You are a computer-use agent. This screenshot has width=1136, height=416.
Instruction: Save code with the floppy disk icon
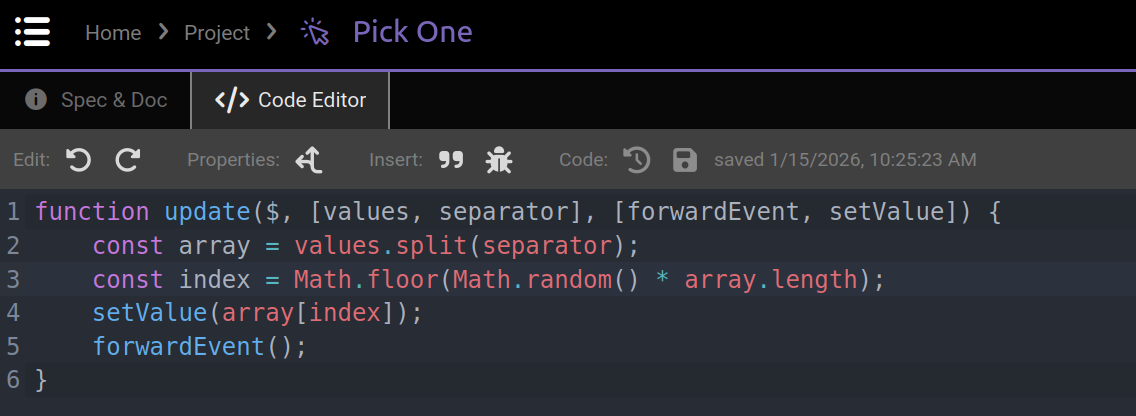click(685, 160)
